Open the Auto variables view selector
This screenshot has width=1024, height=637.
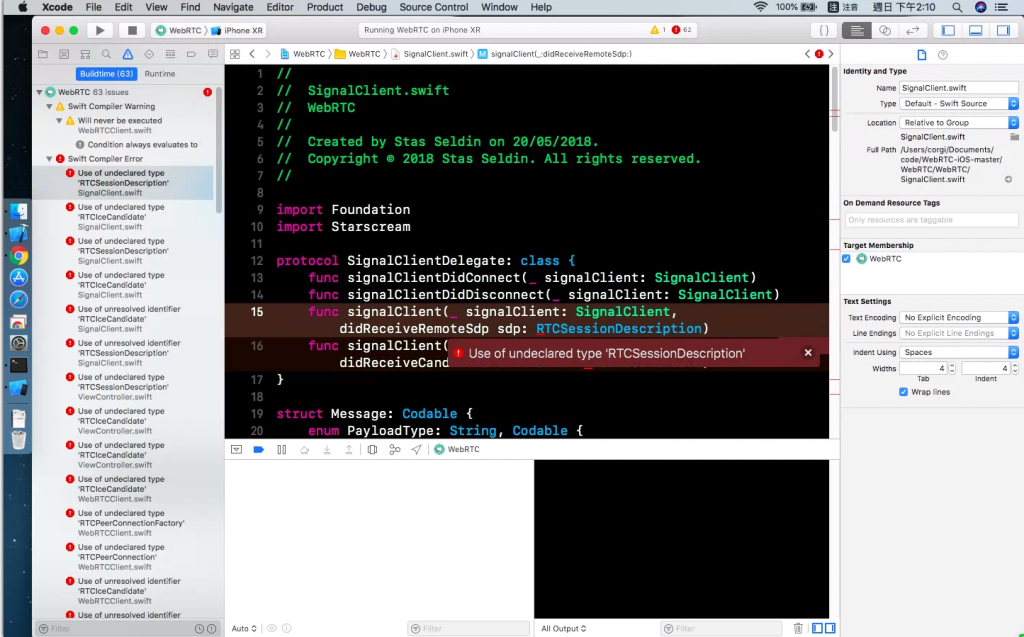(244, 629)
